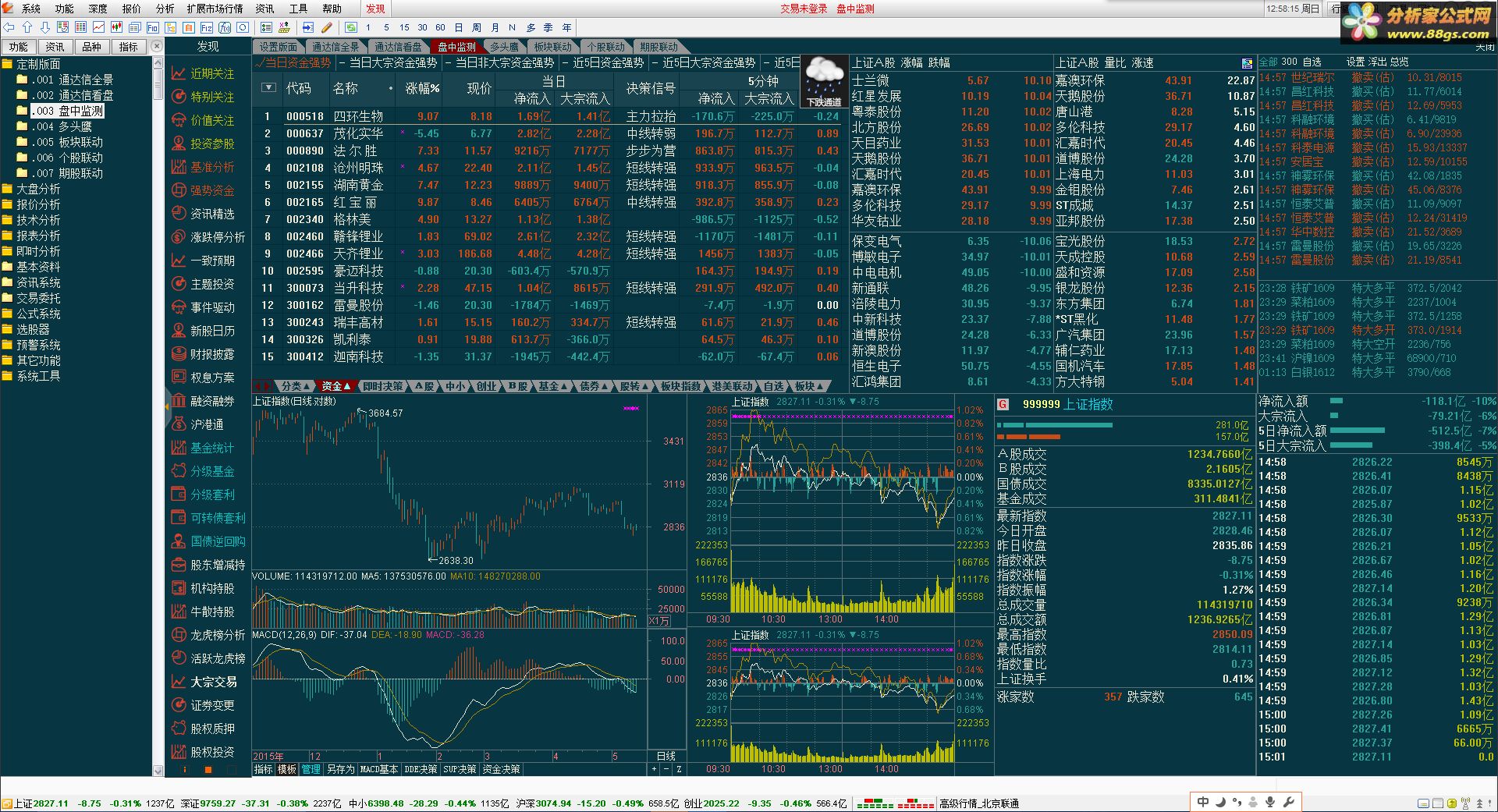Viewport: 1498px width, 812px height.
Task: Click the stock selector toolbar icon with X marks
Action: pos(284,27)
